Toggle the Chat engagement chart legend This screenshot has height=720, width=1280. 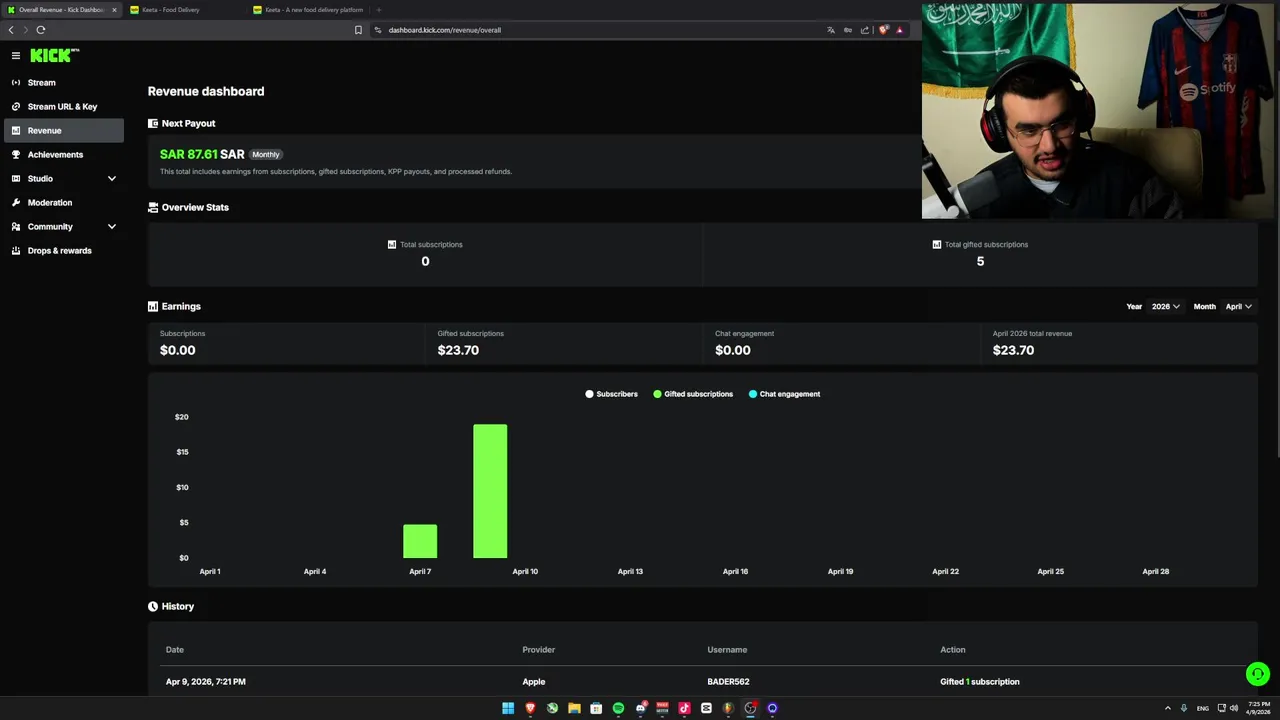pyautogui.click(x=784, y=394)
